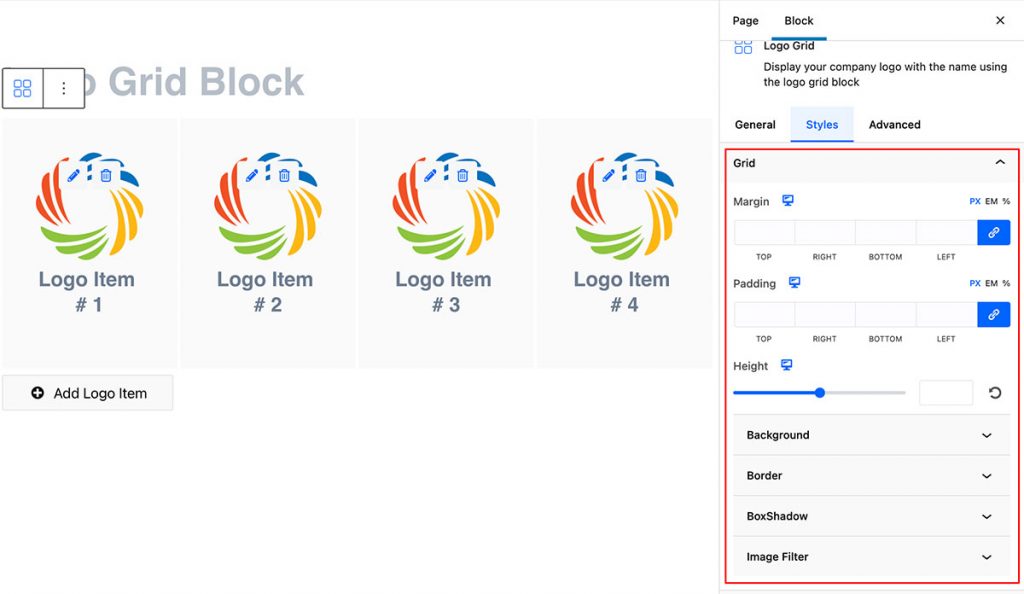Image resolution: width=1024 pixels, height=594 pixels.
Task: Expand the Border panel
Action: (871, 475)
